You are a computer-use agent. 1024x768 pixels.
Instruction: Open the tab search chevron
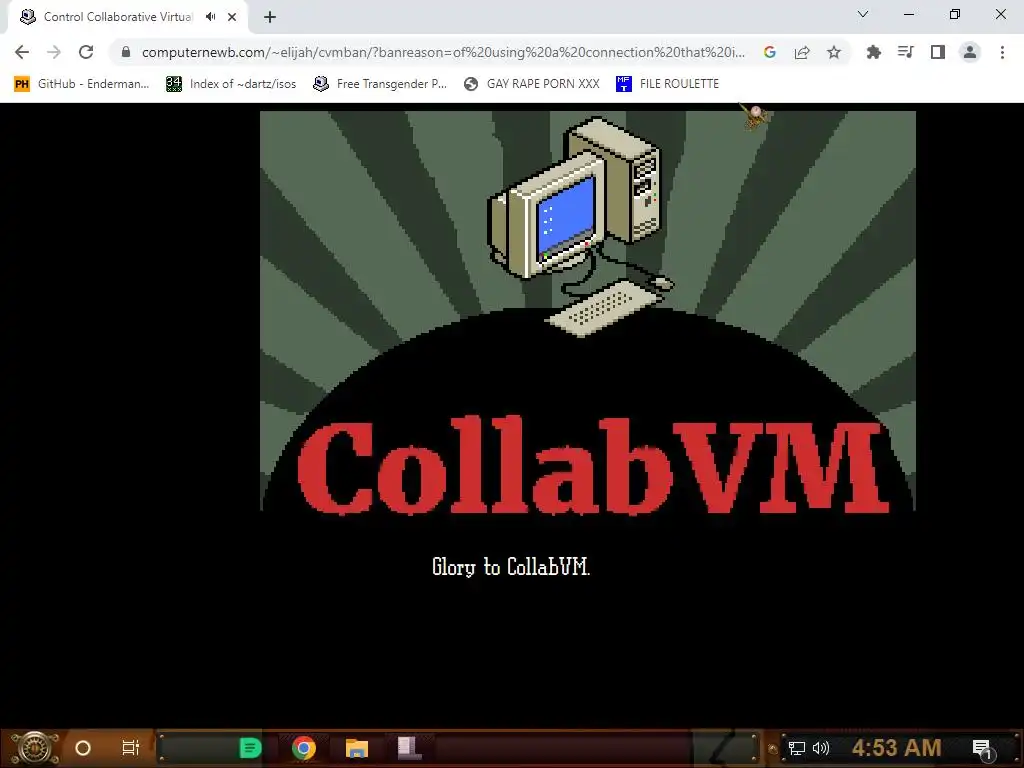[x=863, y=14]
